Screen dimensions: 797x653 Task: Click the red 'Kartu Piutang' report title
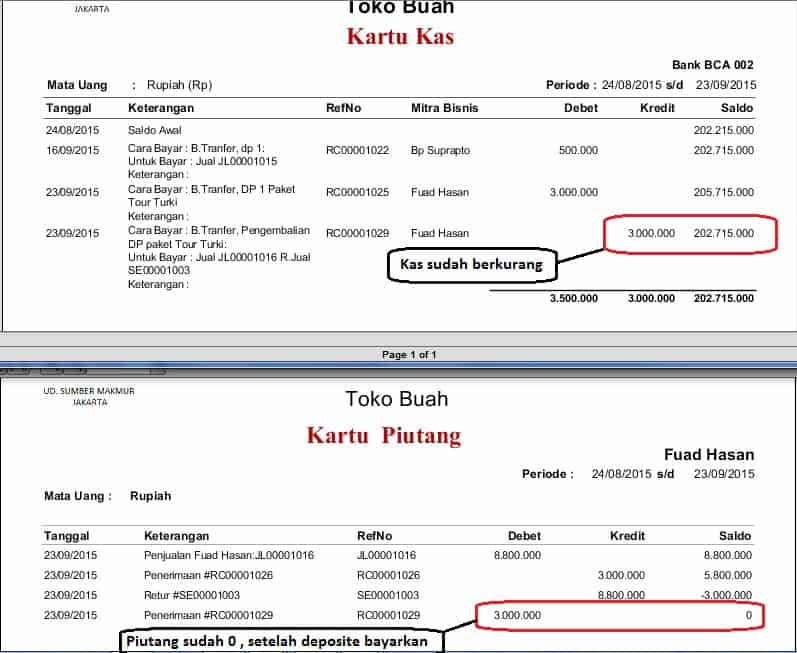tap(384, 436)
